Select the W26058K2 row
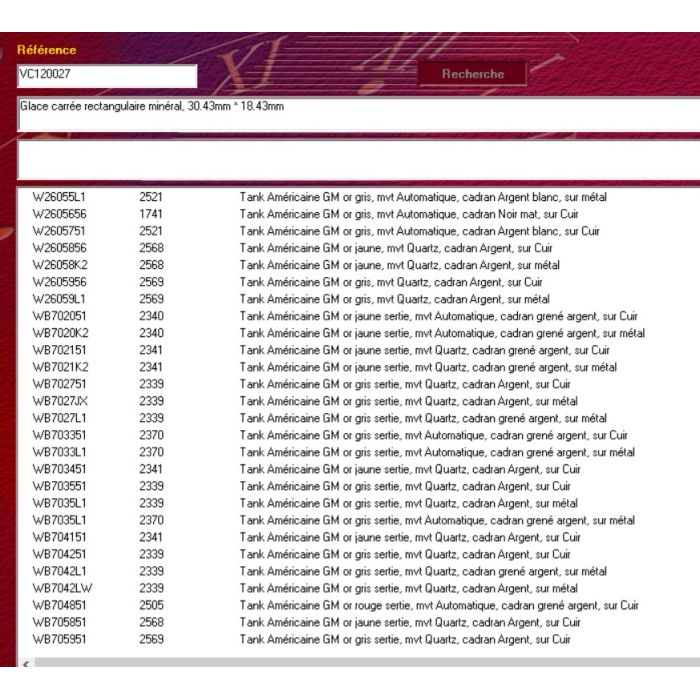The height and width of the screenshot is (700, 700). 60,265
